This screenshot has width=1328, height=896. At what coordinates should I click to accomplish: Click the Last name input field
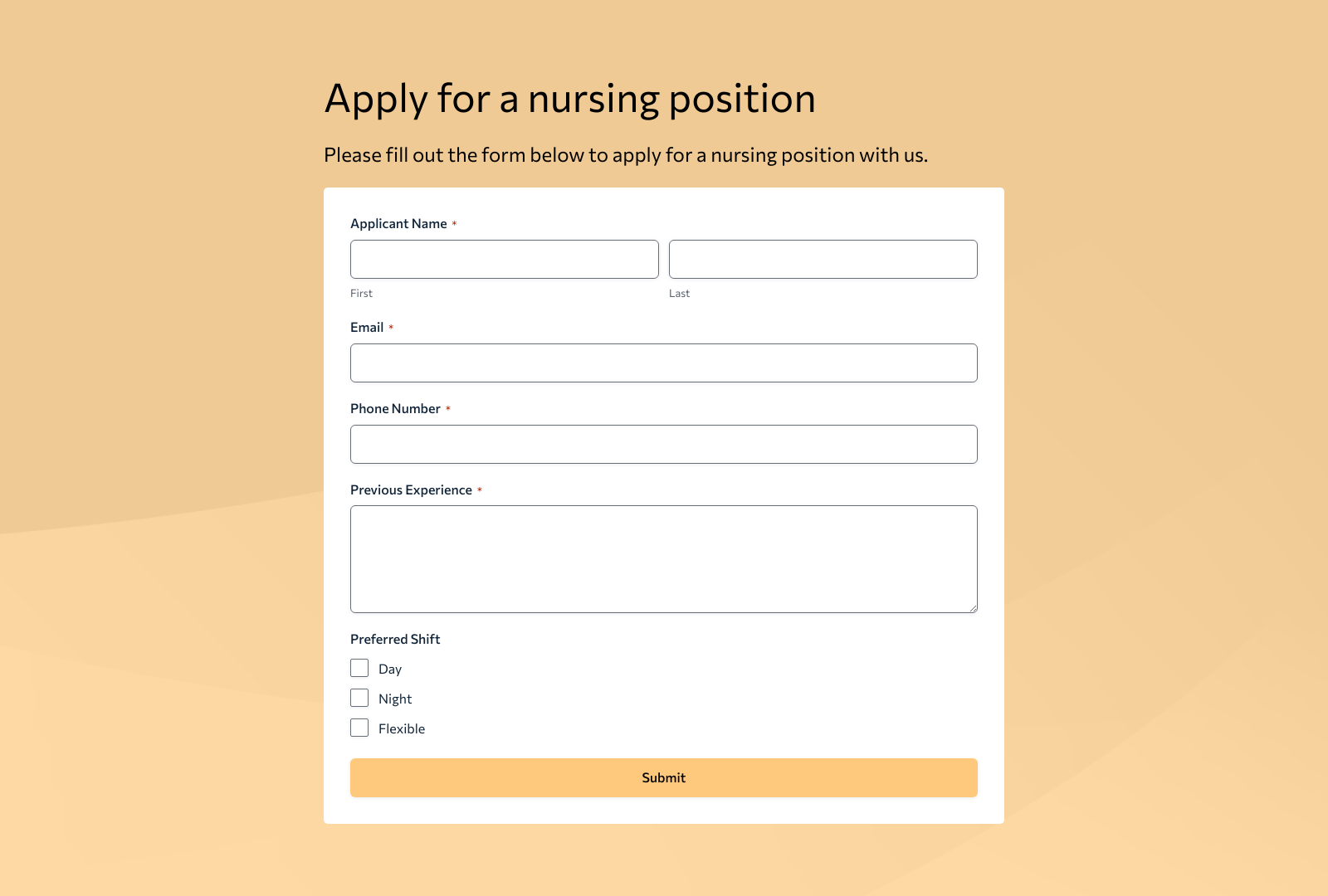823,259
